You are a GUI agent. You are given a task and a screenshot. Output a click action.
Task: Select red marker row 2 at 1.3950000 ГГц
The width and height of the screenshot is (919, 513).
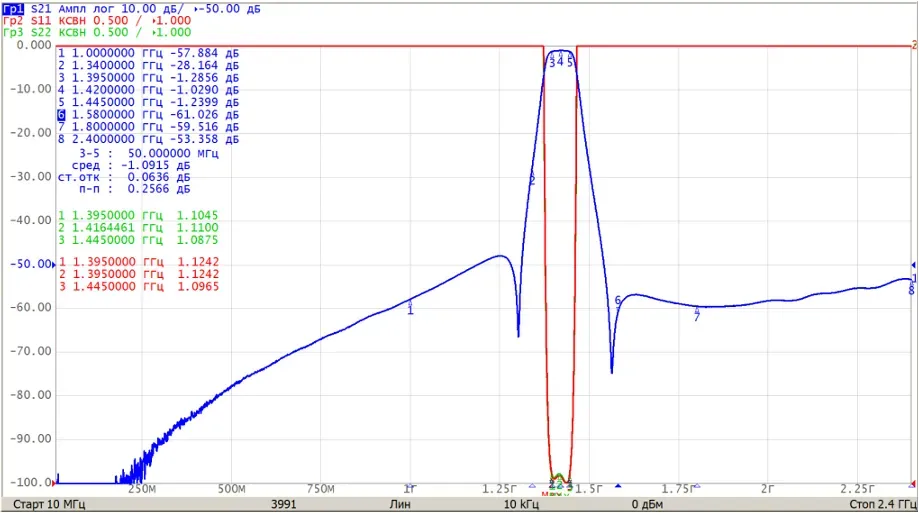click(138, 274)
